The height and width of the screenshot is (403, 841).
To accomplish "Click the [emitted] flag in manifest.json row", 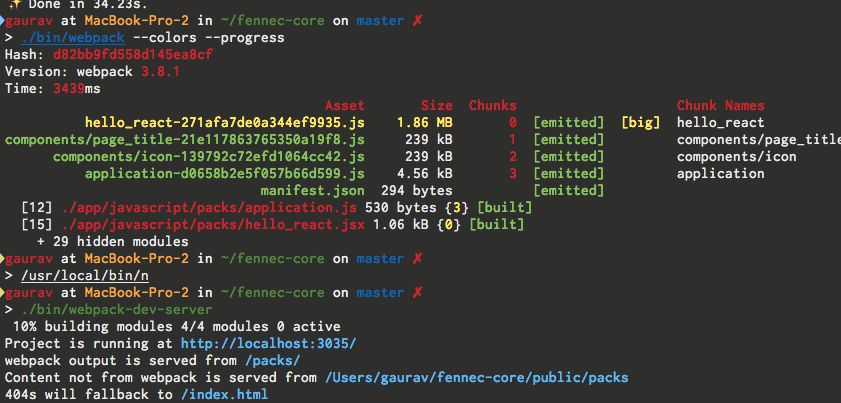I will [x=569, y=191].
